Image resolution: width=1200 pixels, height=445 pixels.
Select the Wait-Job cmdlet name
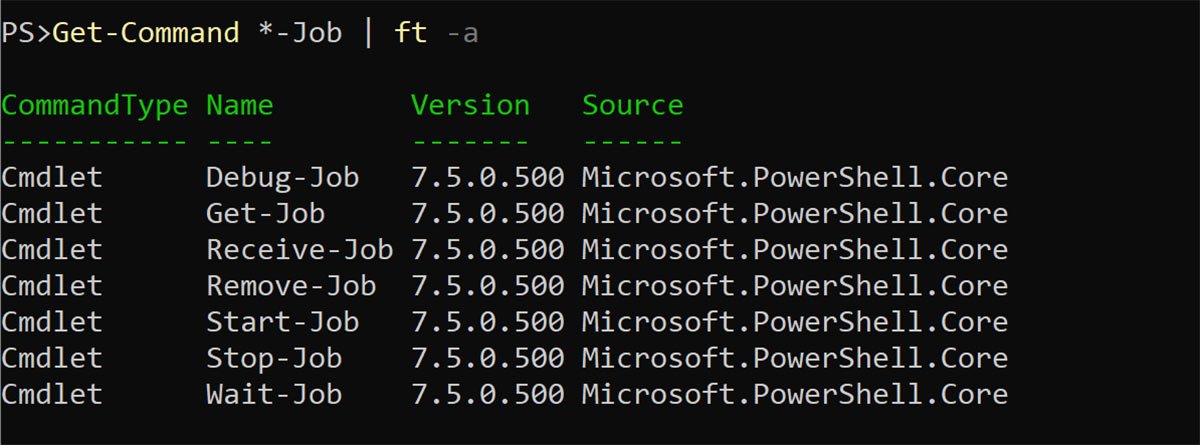pos(274,394)
